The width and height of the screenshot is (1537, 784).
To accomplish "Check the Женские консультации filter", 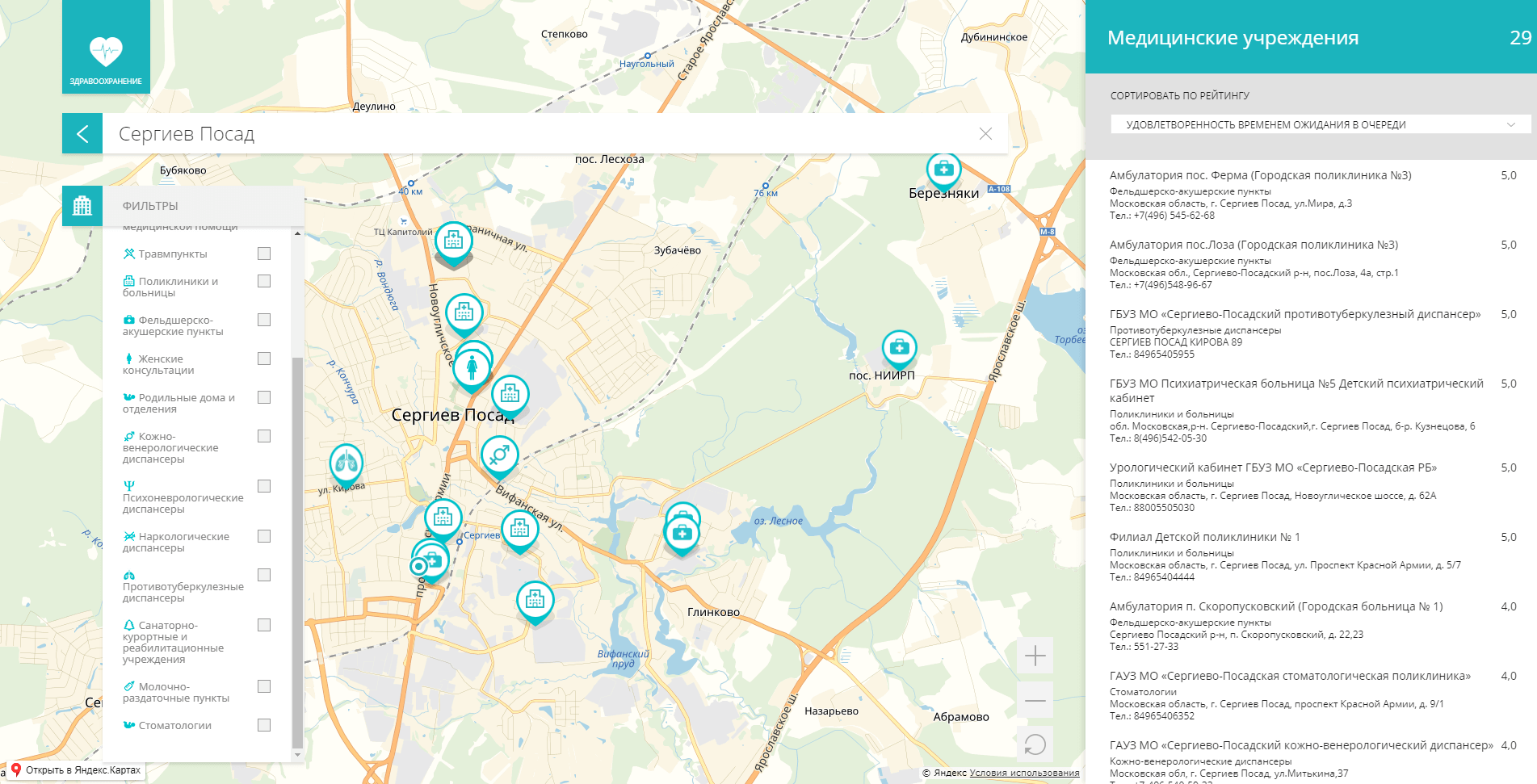I will [264, 358].
